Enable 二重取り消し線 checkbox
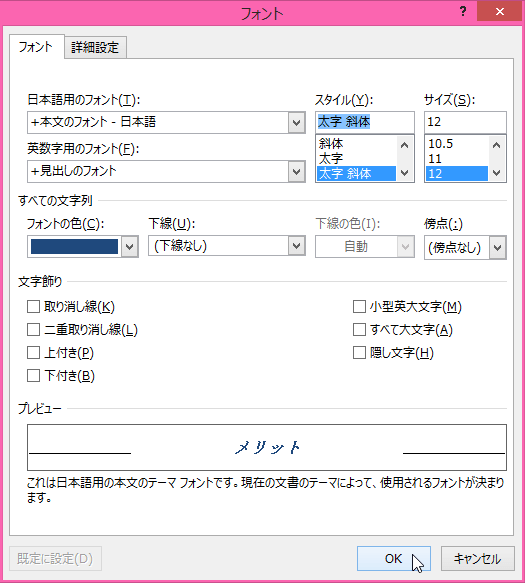This screenshot has height=583, width=525. tap(33, 329)
